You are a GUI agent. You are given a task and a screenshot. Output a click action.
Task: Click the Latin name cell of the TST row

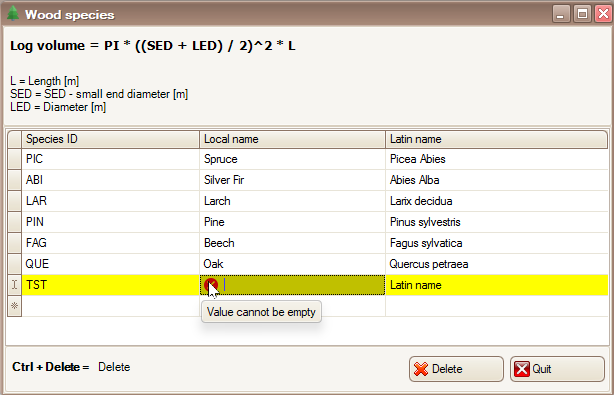point(497,285)
